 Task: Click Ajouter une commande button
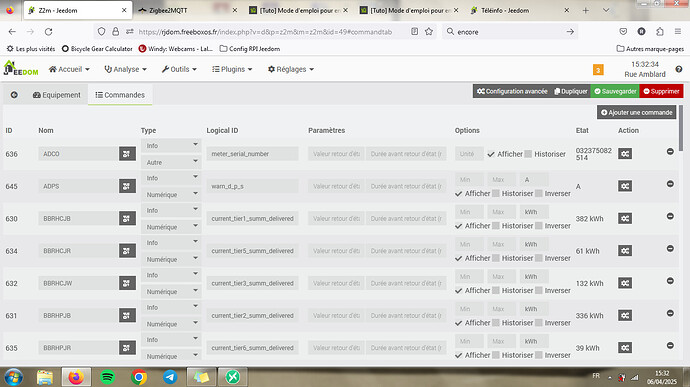tap(636, 112)
